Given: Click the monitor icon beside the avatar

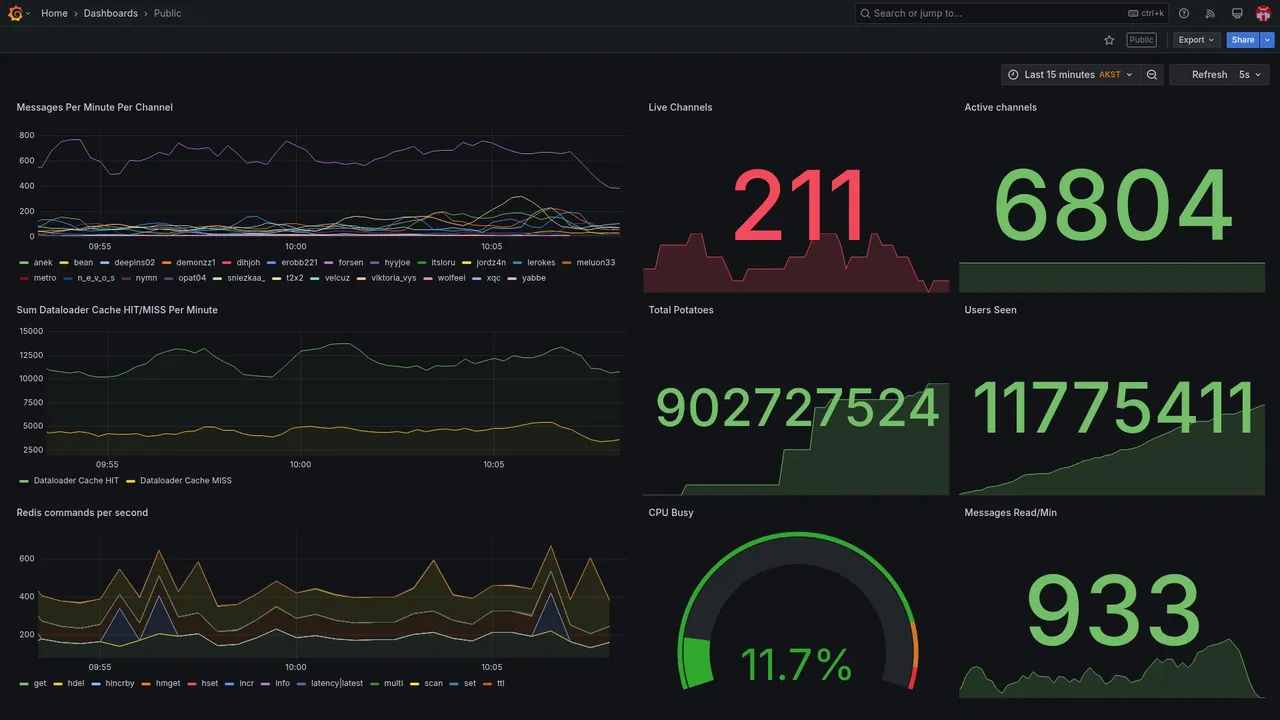Looking at the screenshot, I should tap(1237, 13).
